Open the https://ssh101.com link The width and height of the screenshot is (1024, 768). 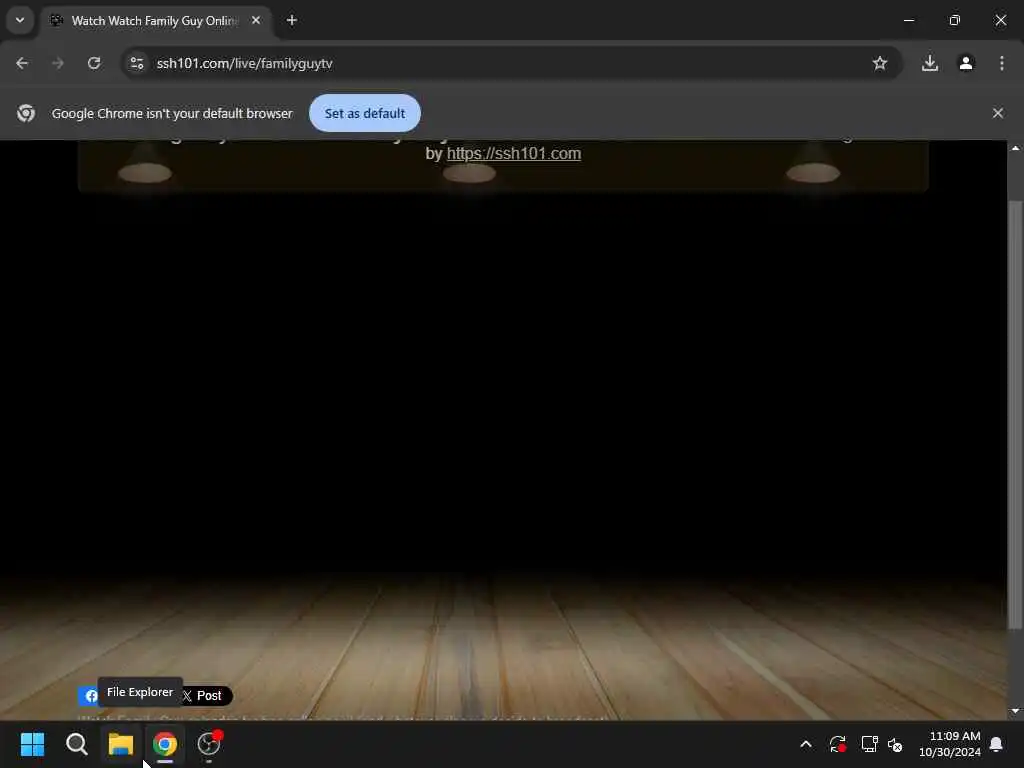[x=514, y=153]
